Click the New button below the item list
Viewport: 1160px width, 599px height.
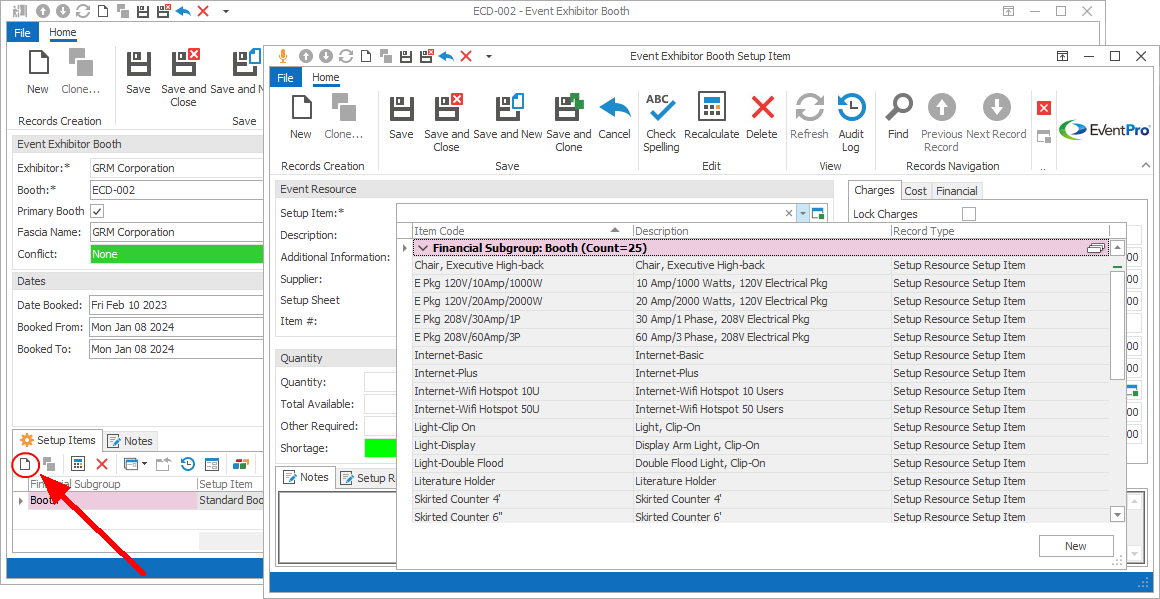[1076, 546]
